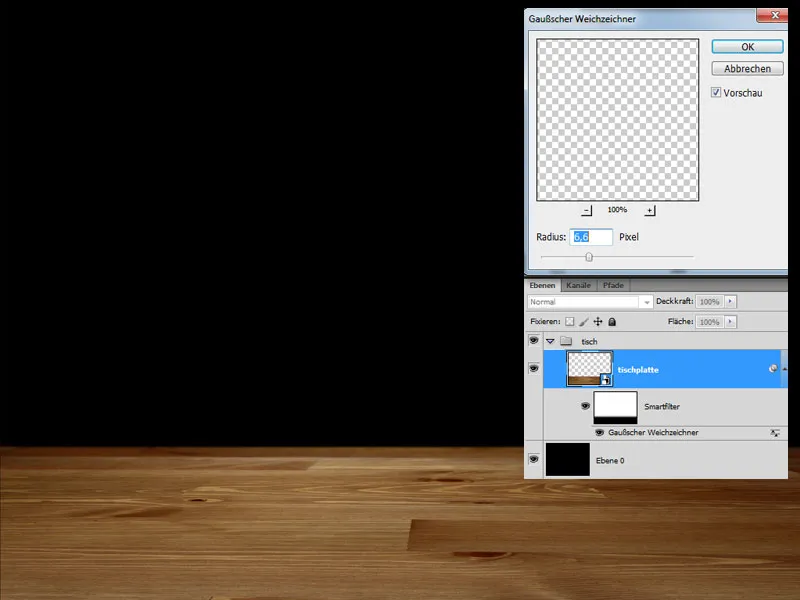Click the Ebene 0 black thumbnail
Viewport: 800px width, 600px height.
tap(568, 460)
